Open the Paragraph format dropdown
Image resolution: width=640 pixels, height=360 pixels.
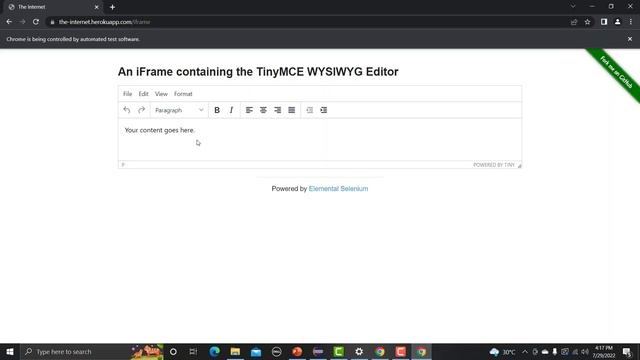click(179, 110)
